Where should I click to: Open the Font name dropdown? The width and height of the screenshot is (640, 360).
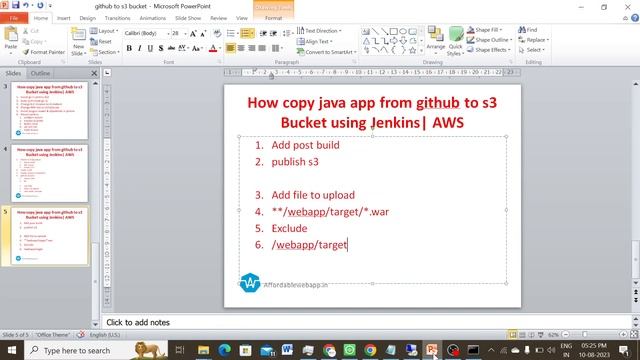(x=168, y=33)
